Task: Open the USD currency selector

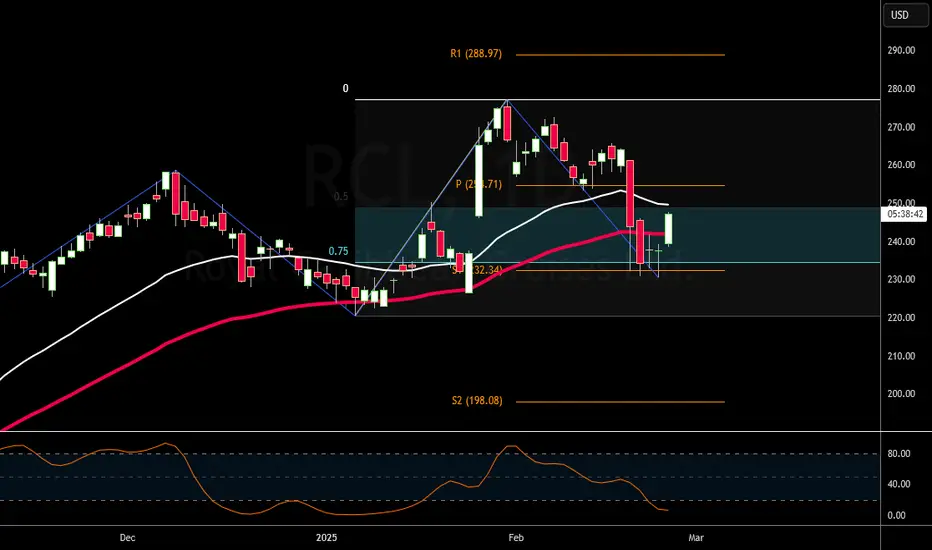Action: [x=905, y=15]
